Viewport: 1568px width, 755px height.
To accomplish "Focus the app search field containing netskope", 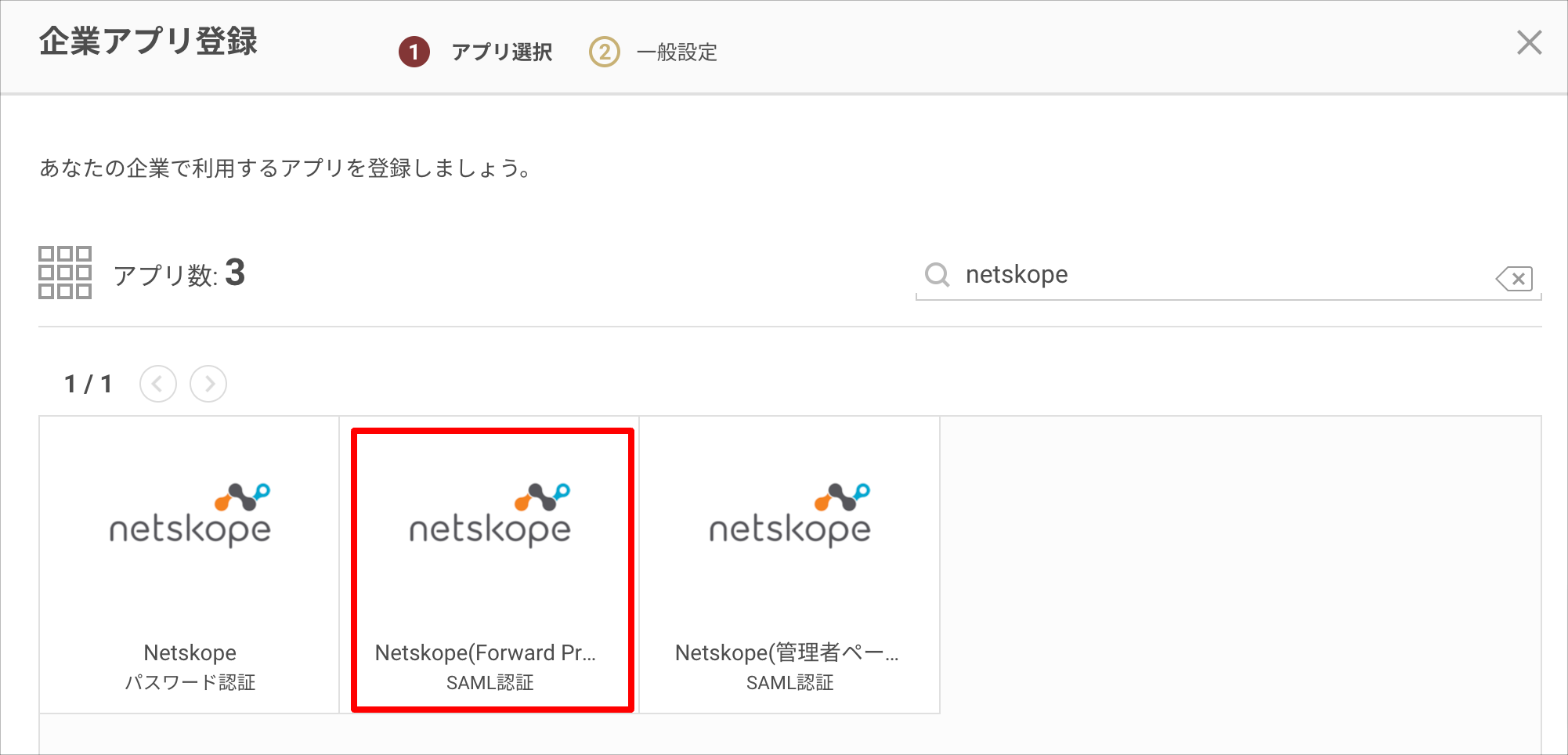I will point(1228,275).
